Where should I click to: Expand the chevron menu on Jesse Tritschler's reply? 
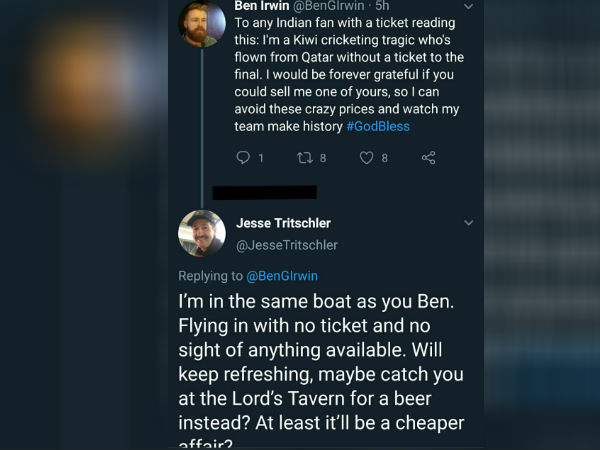point(469,223)
